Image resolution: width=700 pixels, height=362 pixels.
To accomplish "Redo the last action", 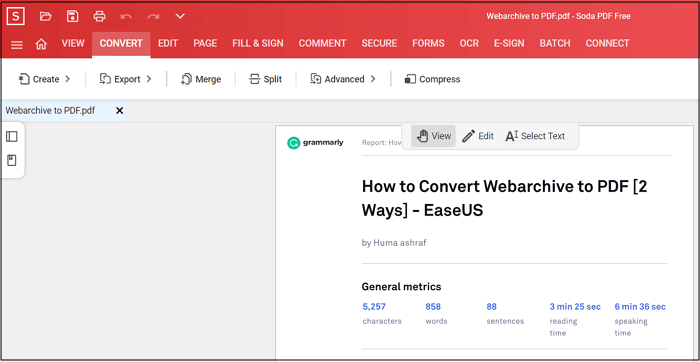I will coord(154,17).
